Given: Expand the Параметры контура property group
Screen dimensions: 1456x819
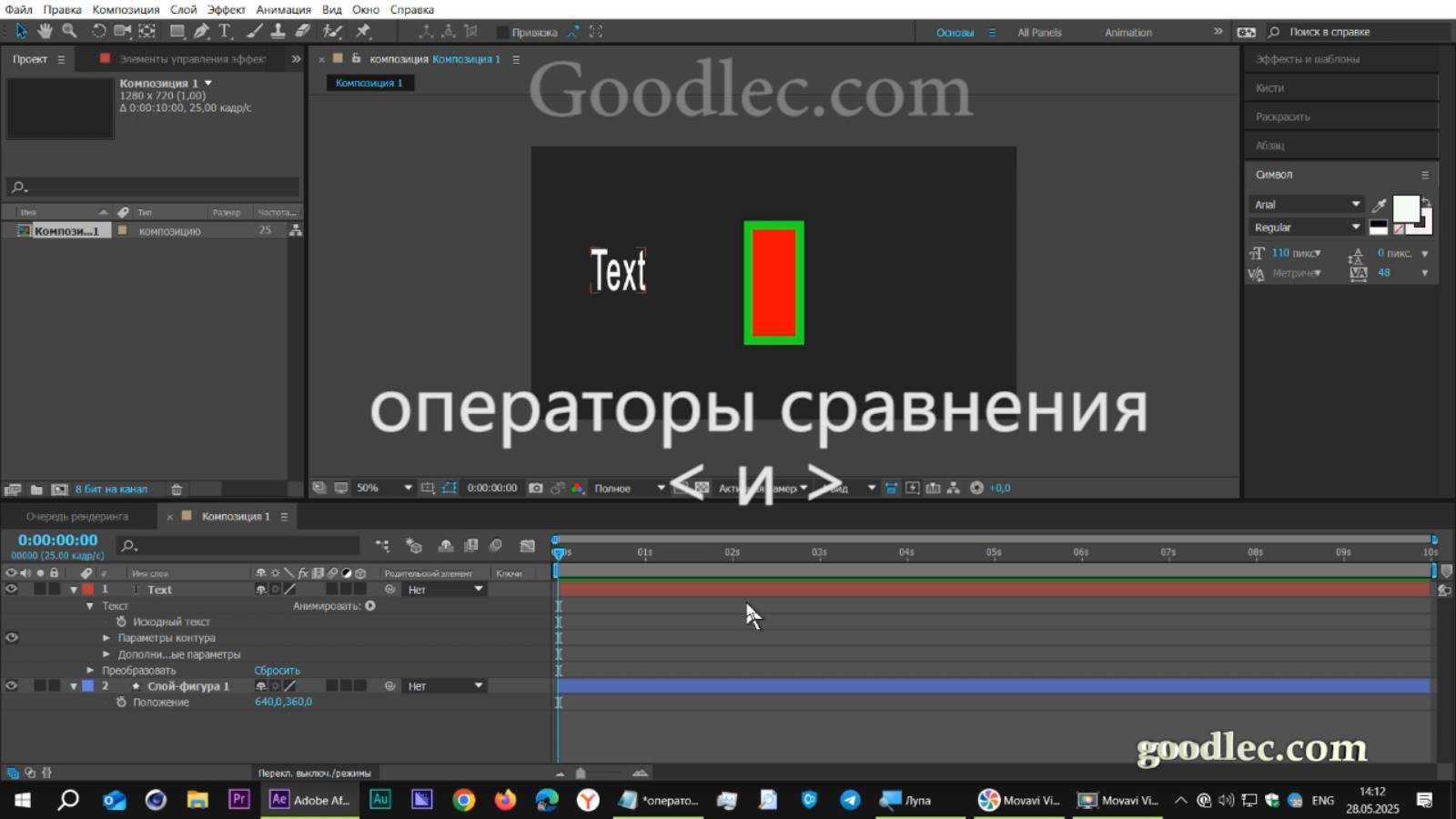Looking at the screenshot, I should coord(107,638).
